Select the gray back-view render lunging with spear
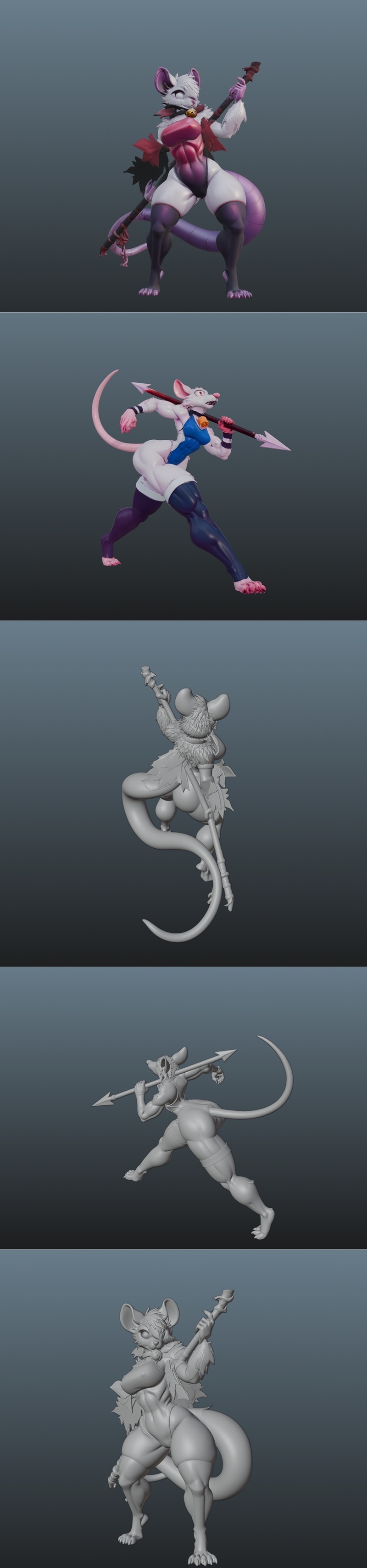Image resolution: width=367 pixels, height=1568 pixels. [x=183, y=1108]
